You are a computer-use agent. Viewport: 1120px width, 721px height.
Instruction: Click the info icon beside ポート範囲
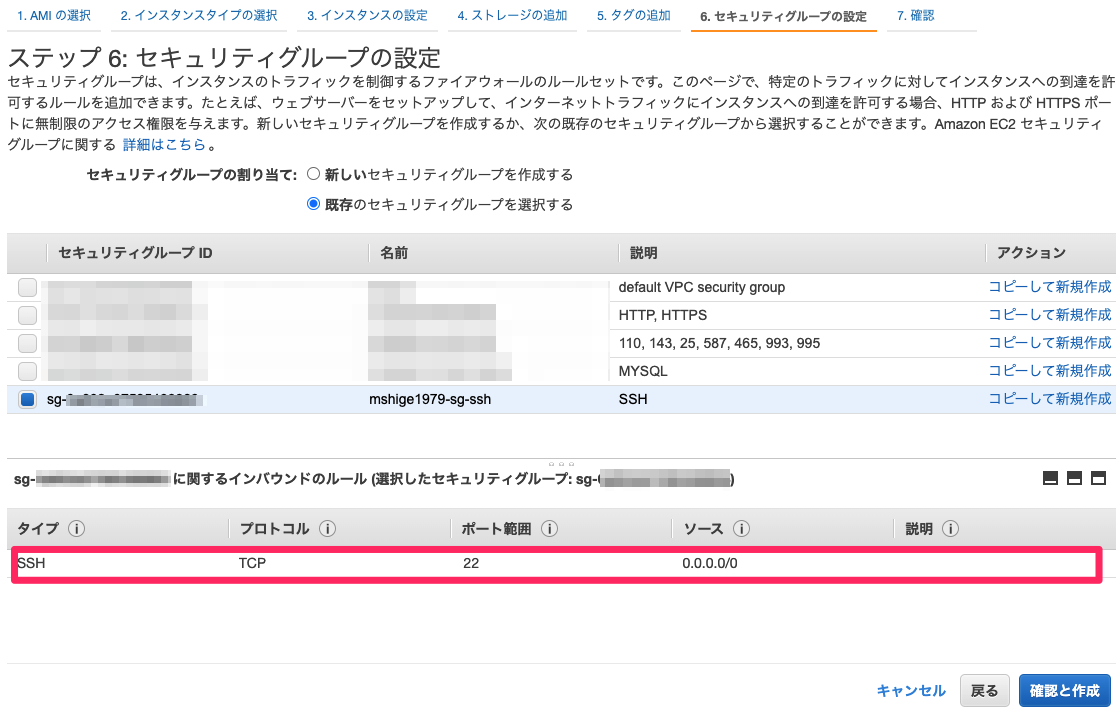click(548, 529)
